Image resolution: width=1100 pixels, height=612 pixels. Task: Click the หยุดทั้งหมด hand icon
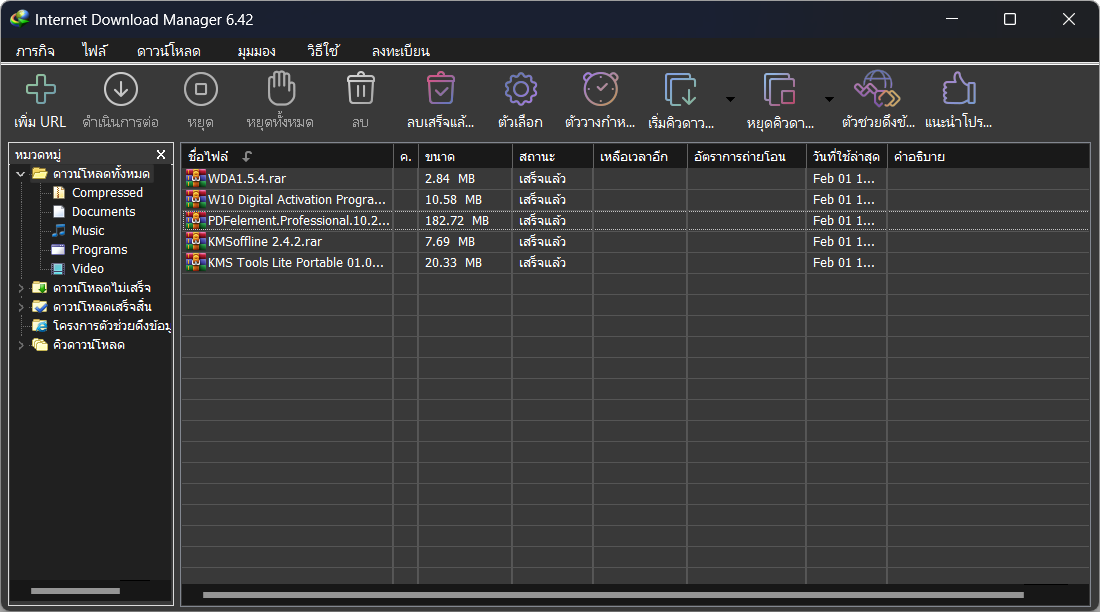[x=281, y=89]
